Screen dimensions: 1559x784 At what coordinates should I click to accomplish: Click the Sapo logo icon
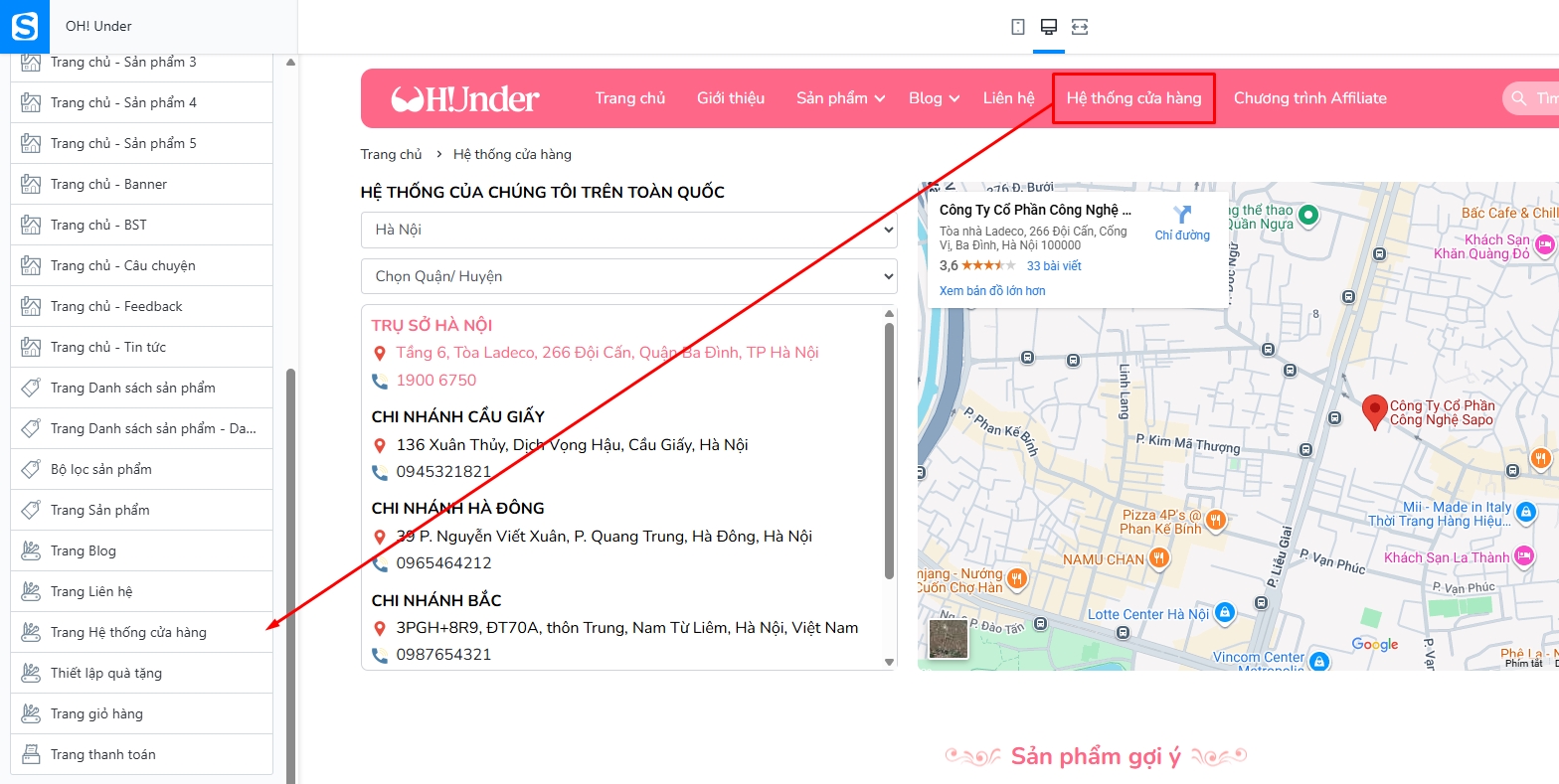tap(24, 26)
